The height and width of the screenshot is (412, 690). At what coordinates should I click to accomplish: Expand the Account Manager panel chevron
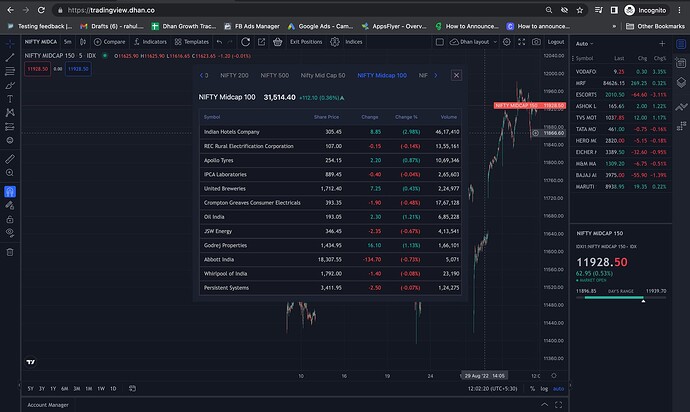(544, 405)
